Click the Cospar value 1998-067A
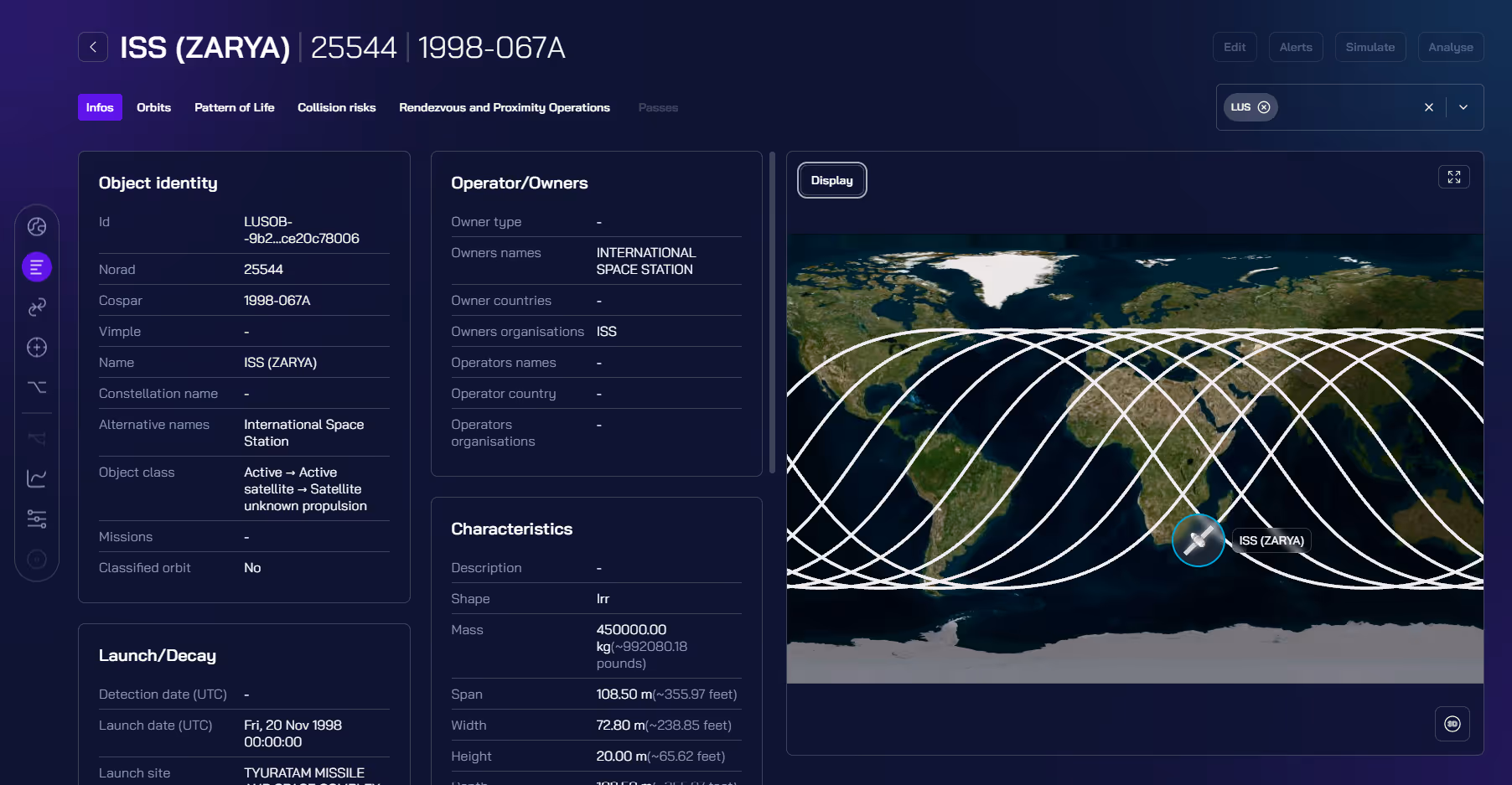This screenshot has width=1512, height=785. coord(277,300)
